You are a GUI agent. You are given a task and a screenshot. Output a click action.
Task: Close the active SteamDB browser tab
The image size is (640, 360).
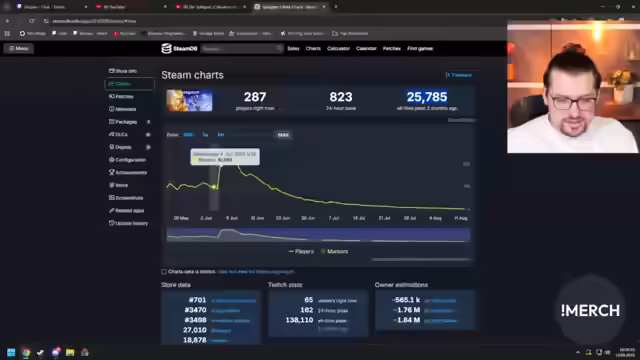pos(324,7)
